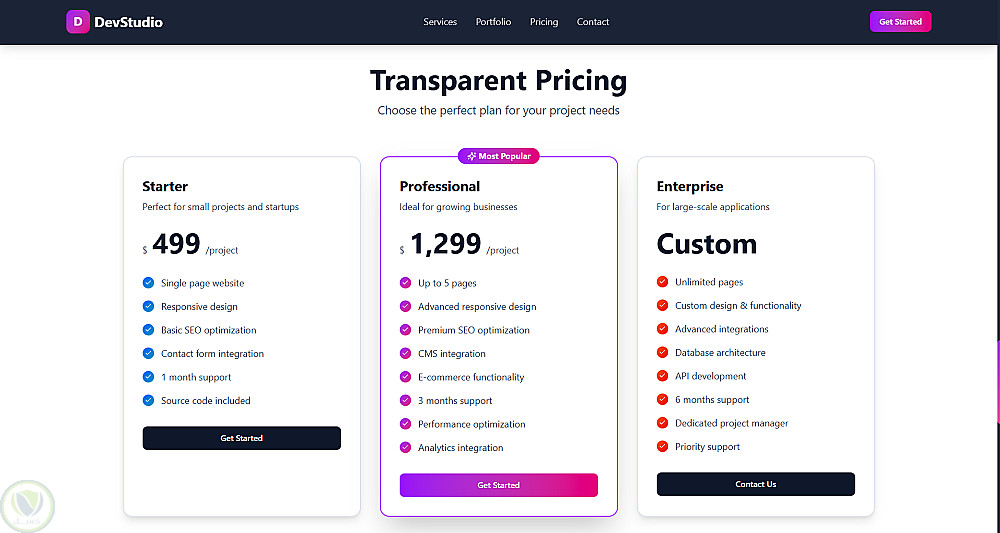This screenshot has height=533, width=1000.
Task: Click the check icon beside Basic SEO optimization
Action: click(x=148, y=330)
